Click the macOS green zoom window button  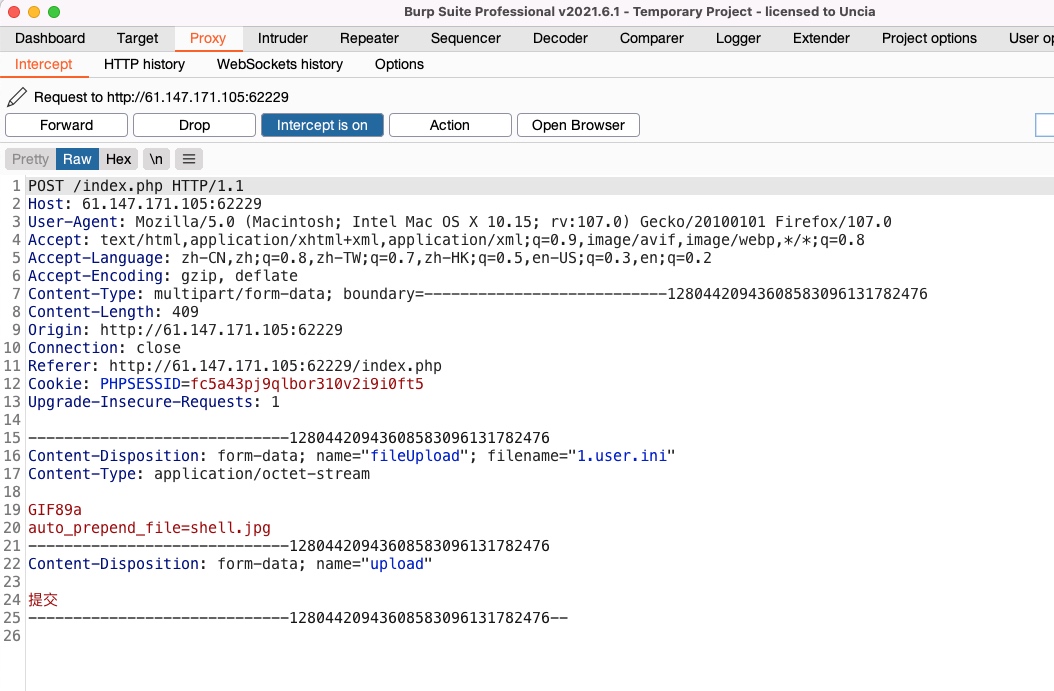click(54, 12)
